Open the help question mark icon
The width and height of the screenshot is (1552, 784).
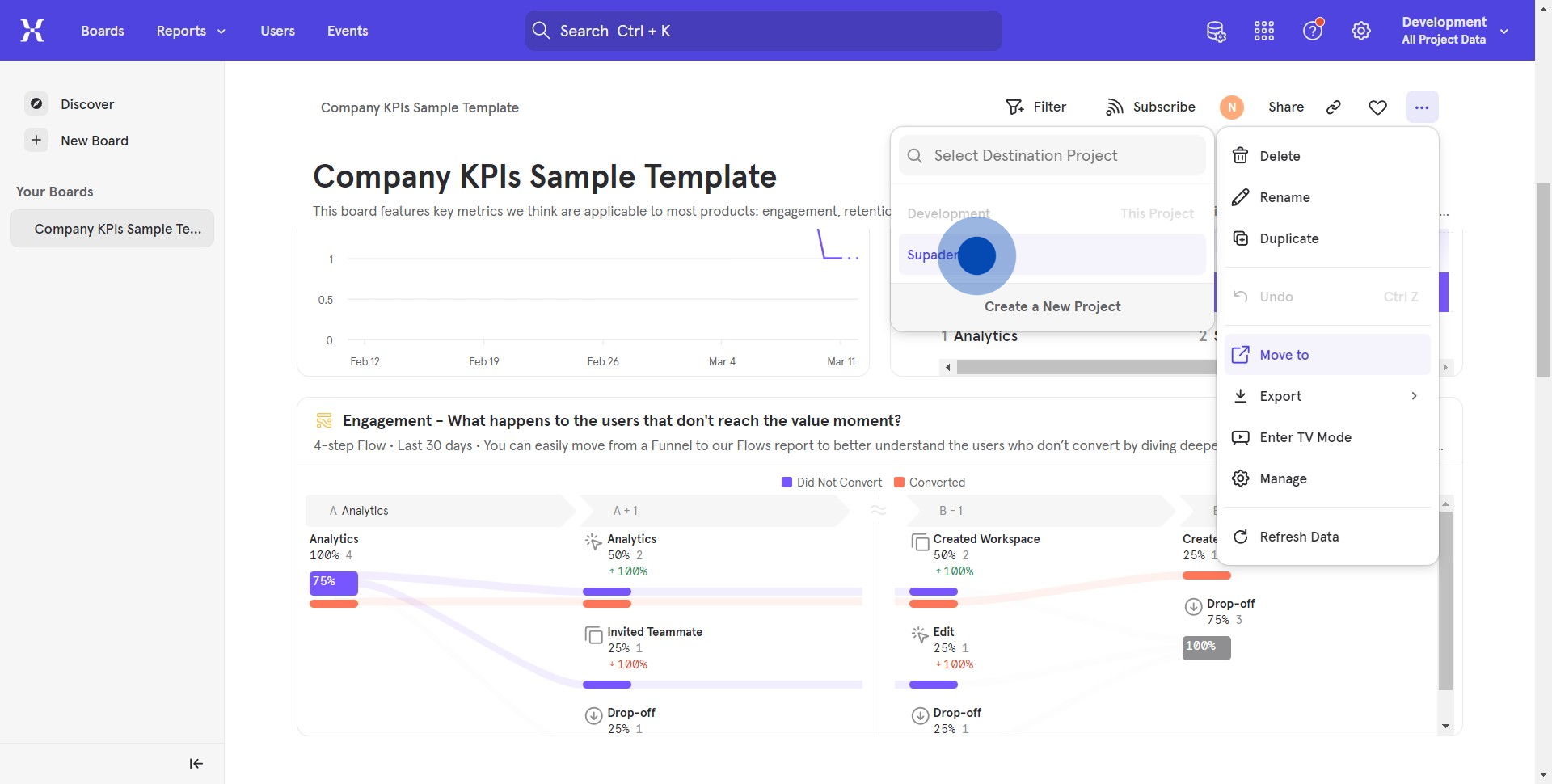(1313, 32)
